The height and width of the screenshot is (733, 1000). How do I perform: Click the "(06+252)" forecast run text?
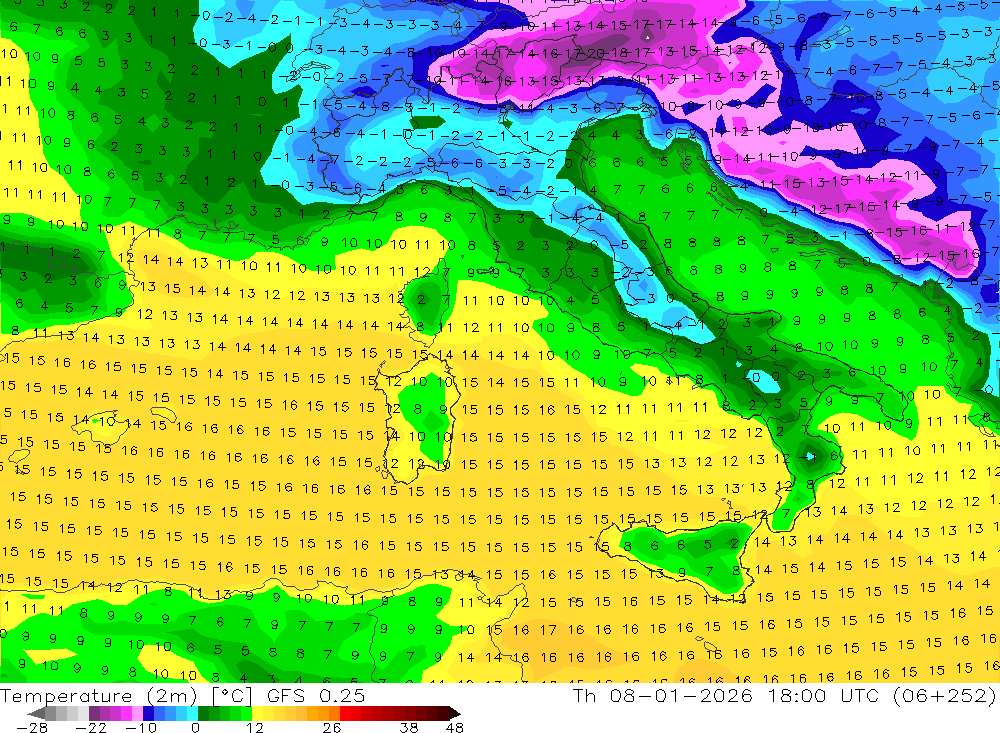944,695
